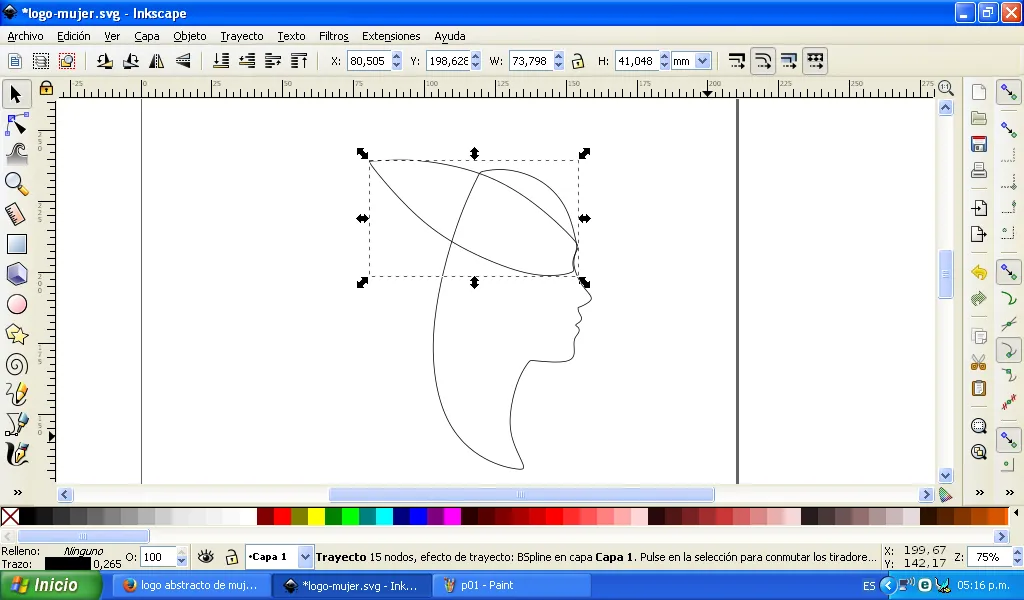1024x600 pixels.
Task: Click the scissors Cut icon
Action: click(978, 362)
